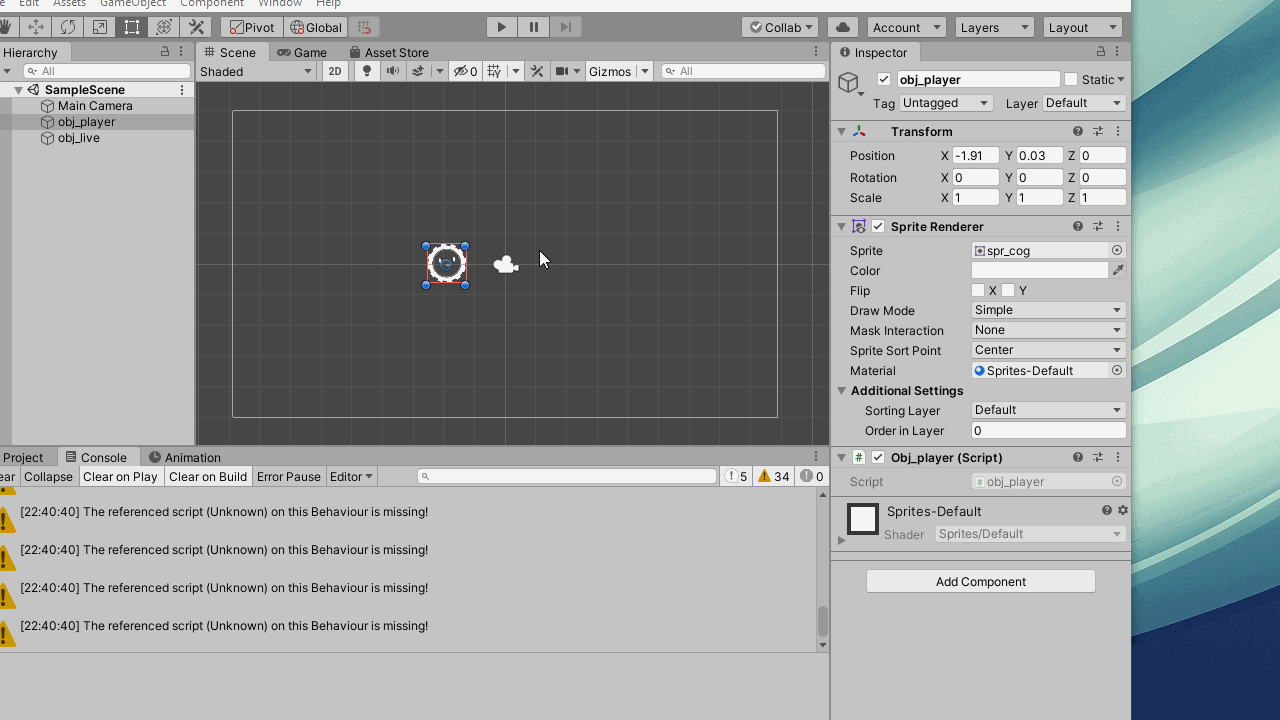1280x720 pixels.
Task: Select the Move tool in the toolbar
Action: click(36, 27)
